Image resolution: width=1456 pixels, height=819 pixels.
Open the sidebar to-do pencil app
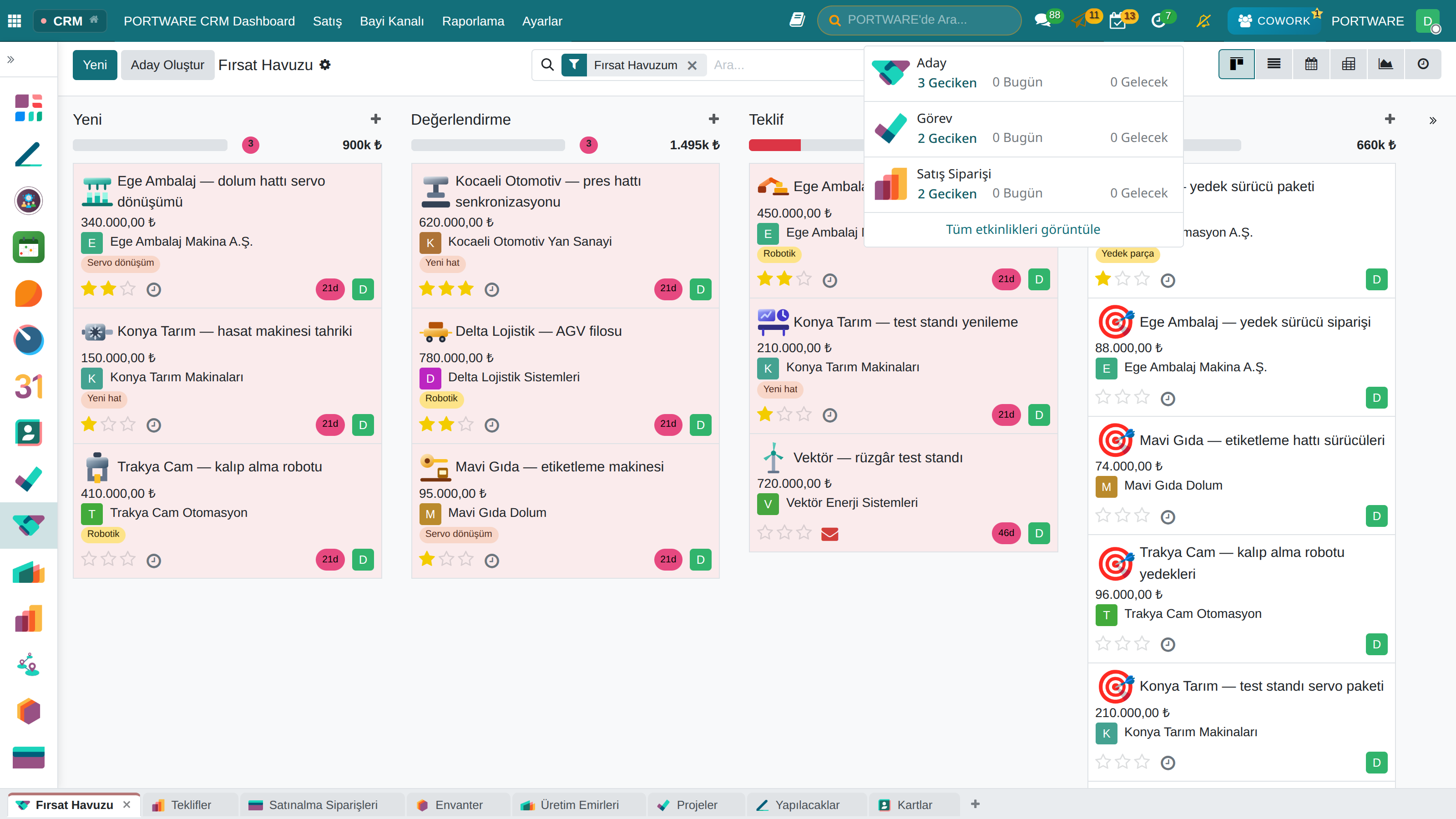(x=28, y=154)
